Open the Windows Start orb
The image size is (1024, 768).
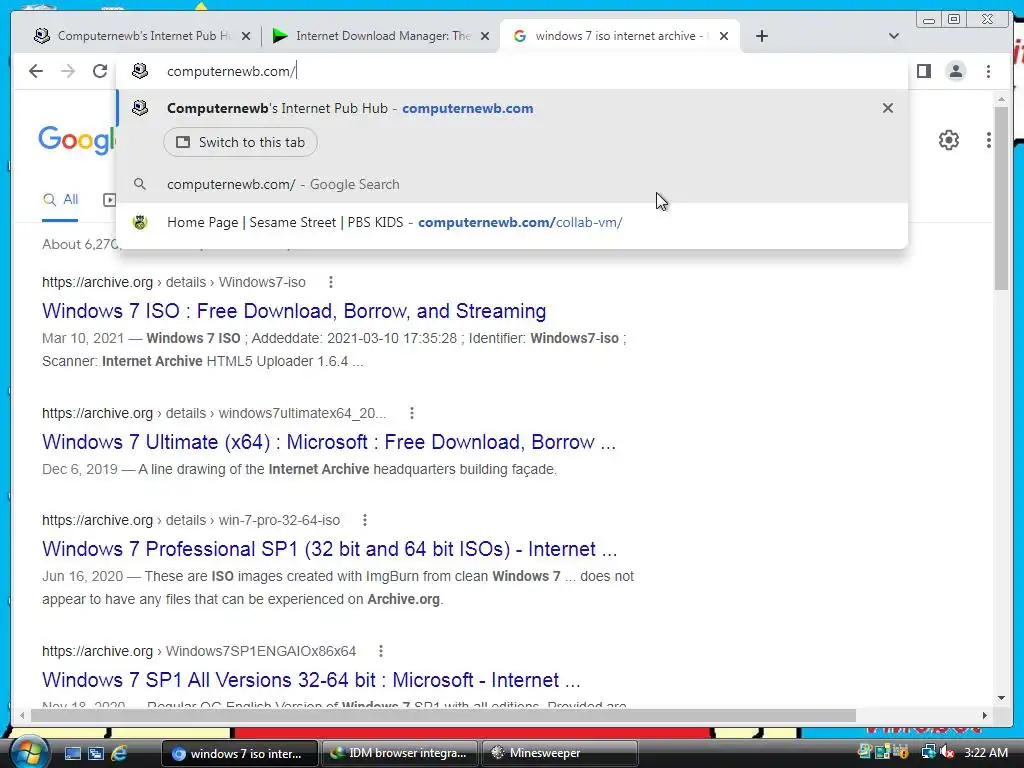coord(27,752)
